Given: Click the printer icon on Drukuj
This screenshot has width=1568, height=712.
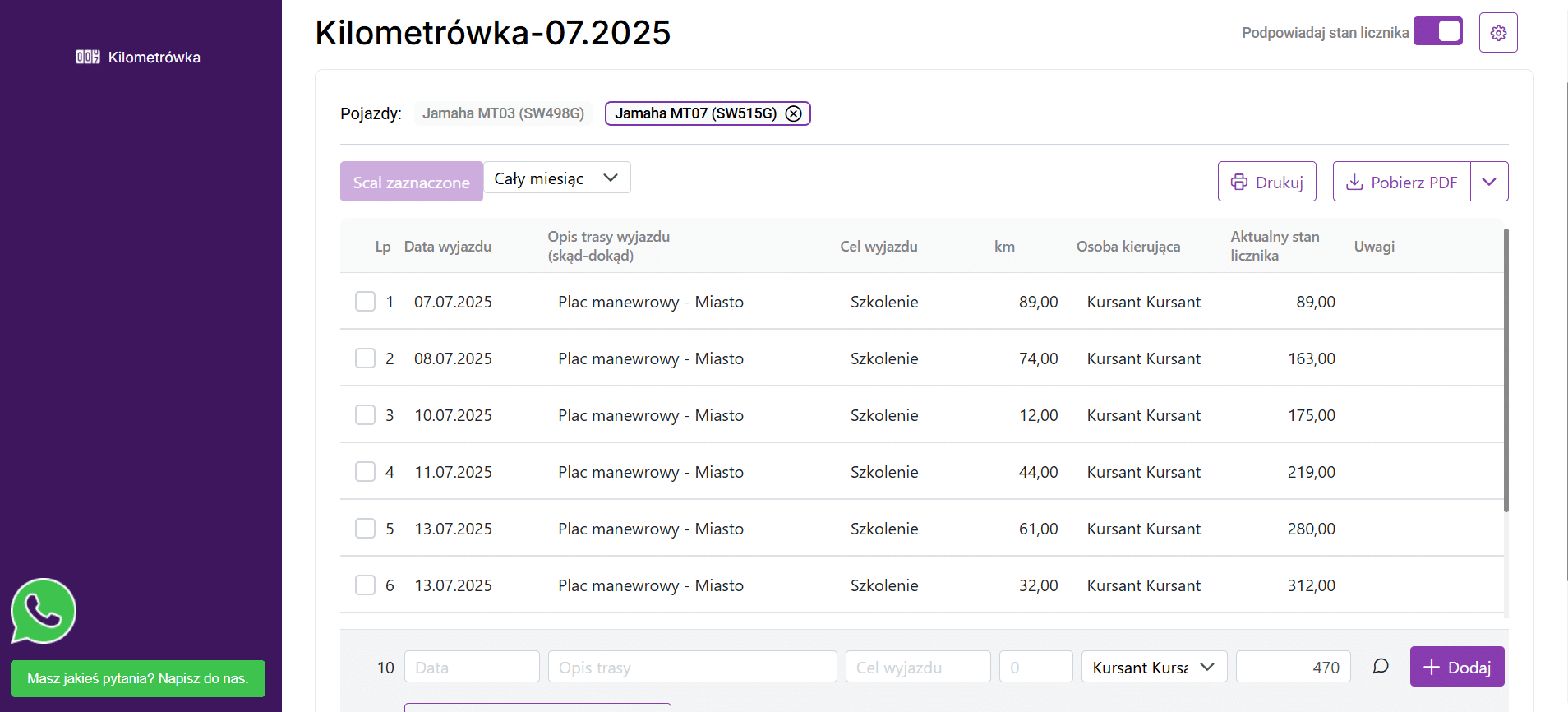Looking at the screenshot, I should coord(1238,182).
